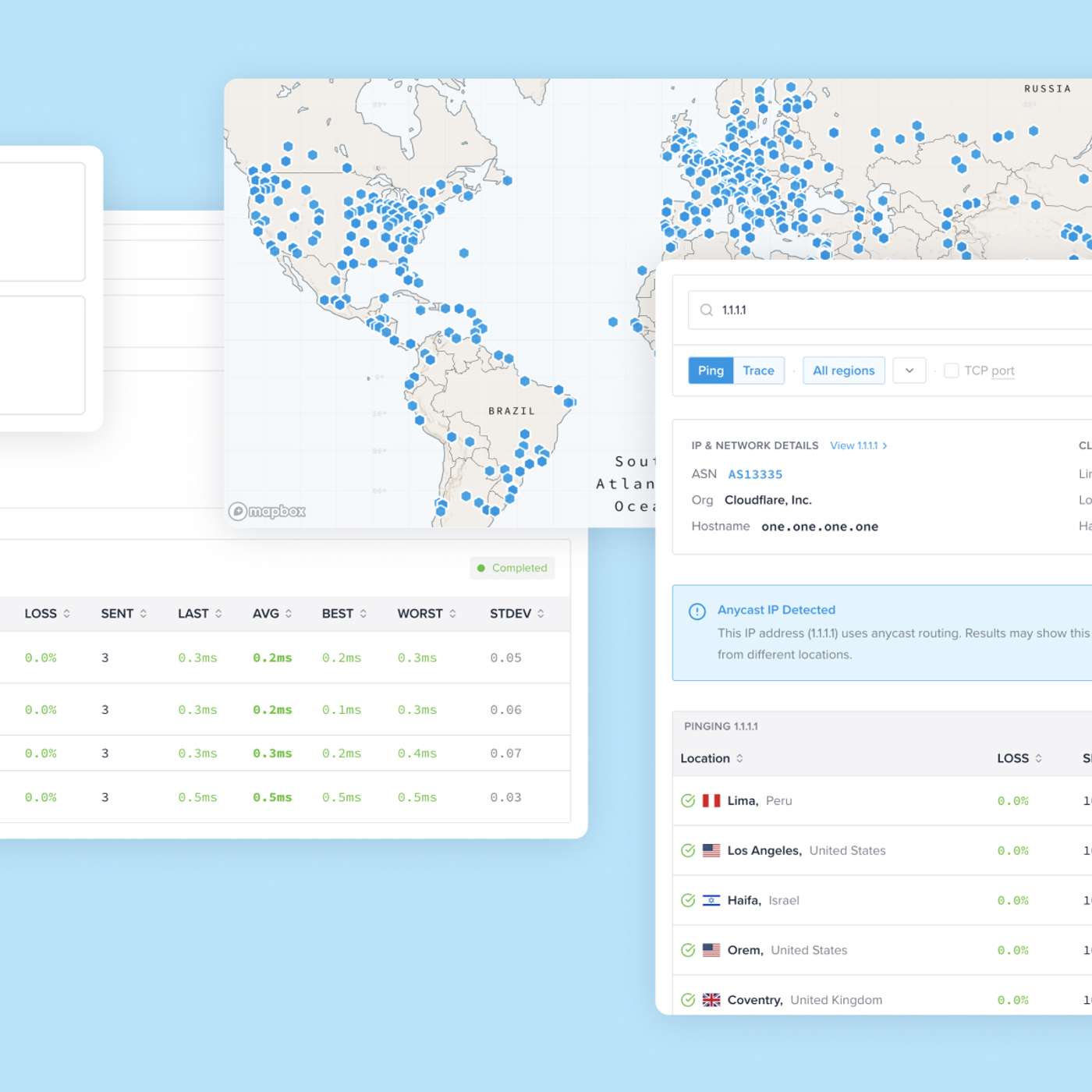1092x1092 pixels.
Task: Click the 0.4ms WORST value
Action: tap(417, 754)
